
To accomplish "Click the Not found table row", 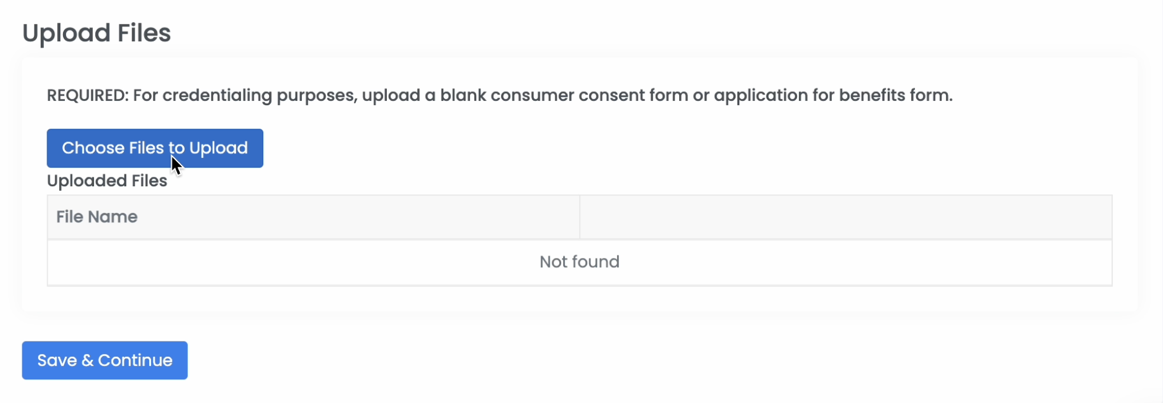I will tap(579, 262).
